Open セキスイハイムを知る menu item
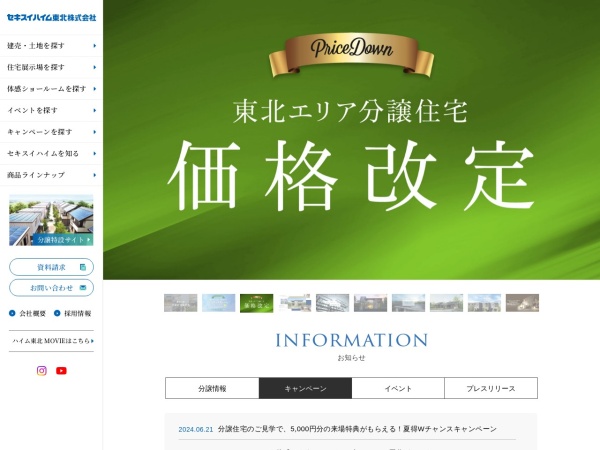Screen dimensions: 600x450 [x=51, y=153]
